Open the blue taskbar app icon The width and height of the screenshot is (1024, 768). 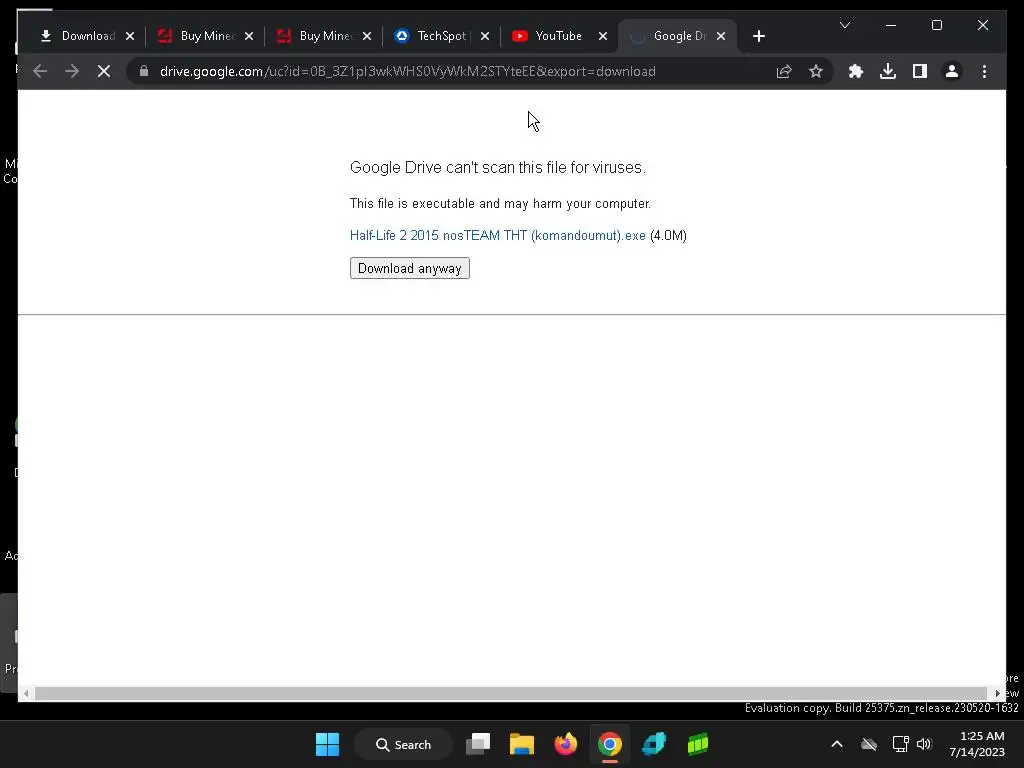(x=654, y=744)
